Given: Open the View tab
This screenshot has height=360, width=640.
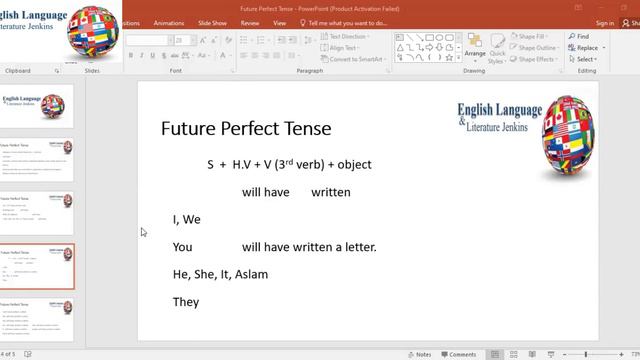Looking at the screenshot, I should [280, 23].
